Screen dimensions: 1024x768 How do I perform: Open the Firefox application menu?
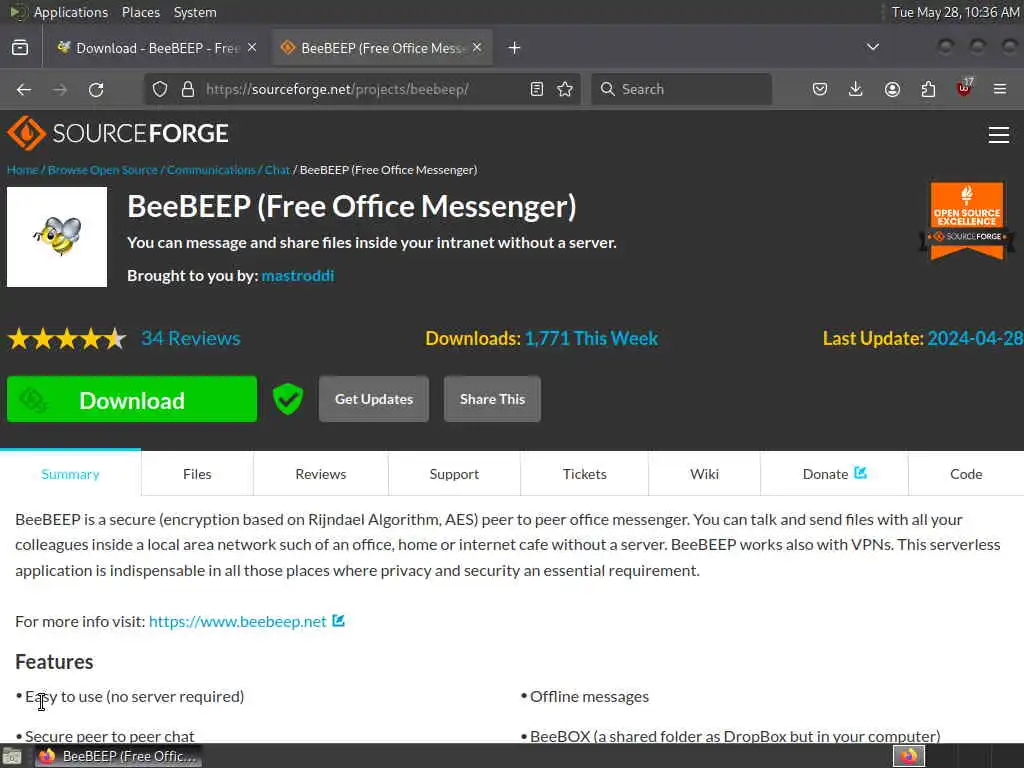(1000, 89)
